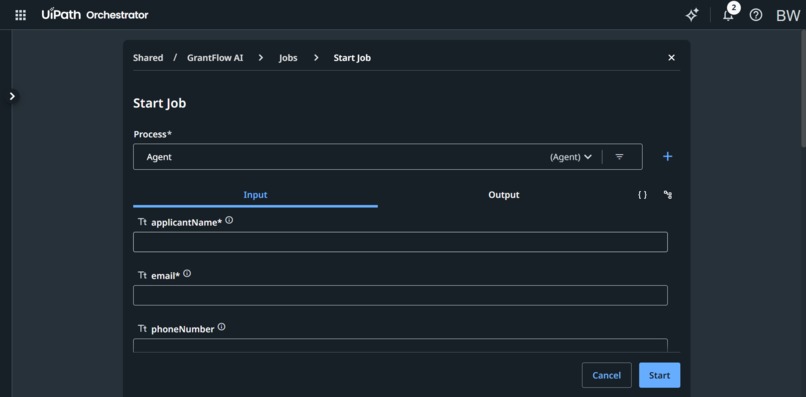
Task: Click the Process* label
Action: [x=153, y=134]
